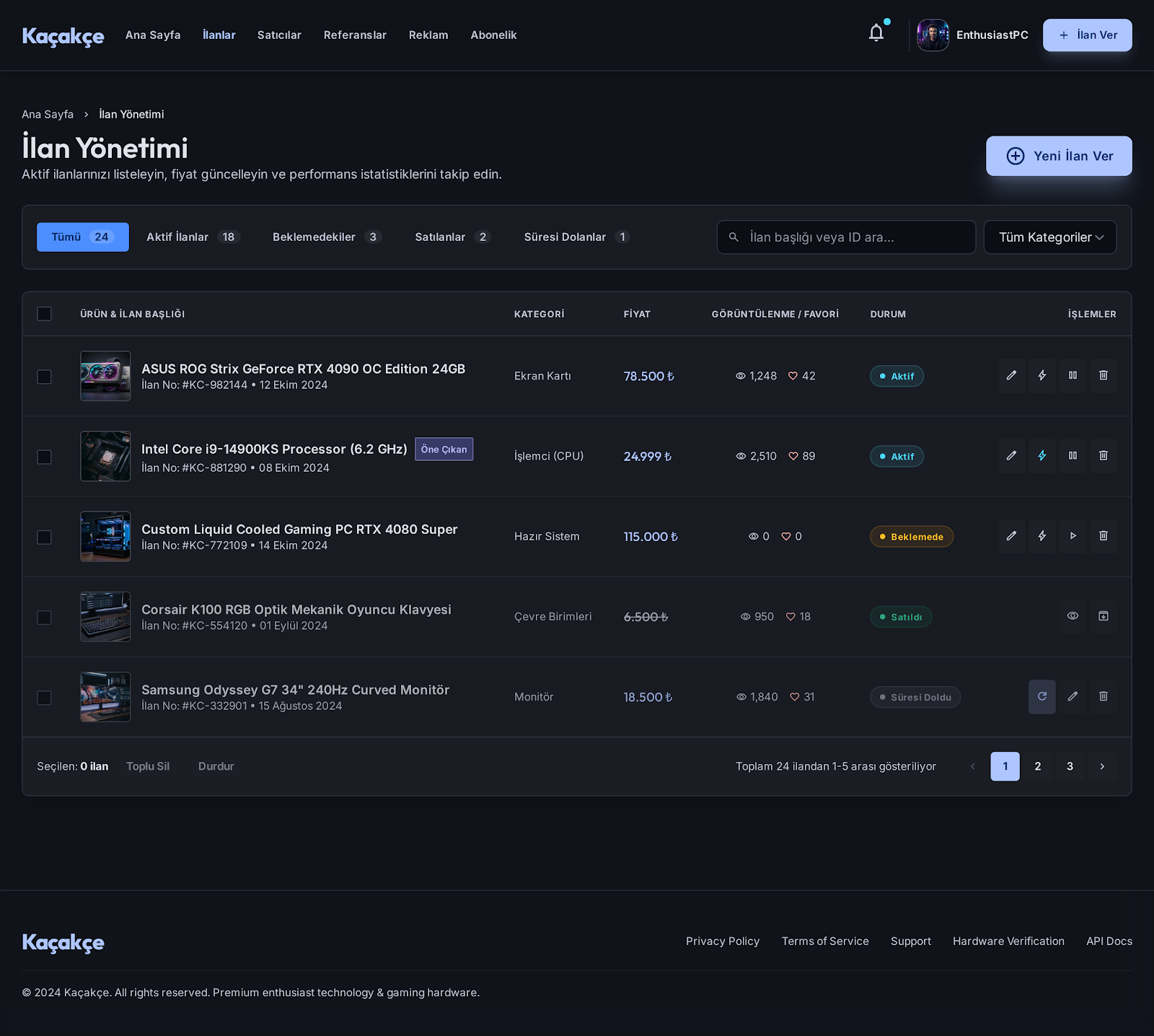Click the Yeni İlan Ver button

(1059, 156)
